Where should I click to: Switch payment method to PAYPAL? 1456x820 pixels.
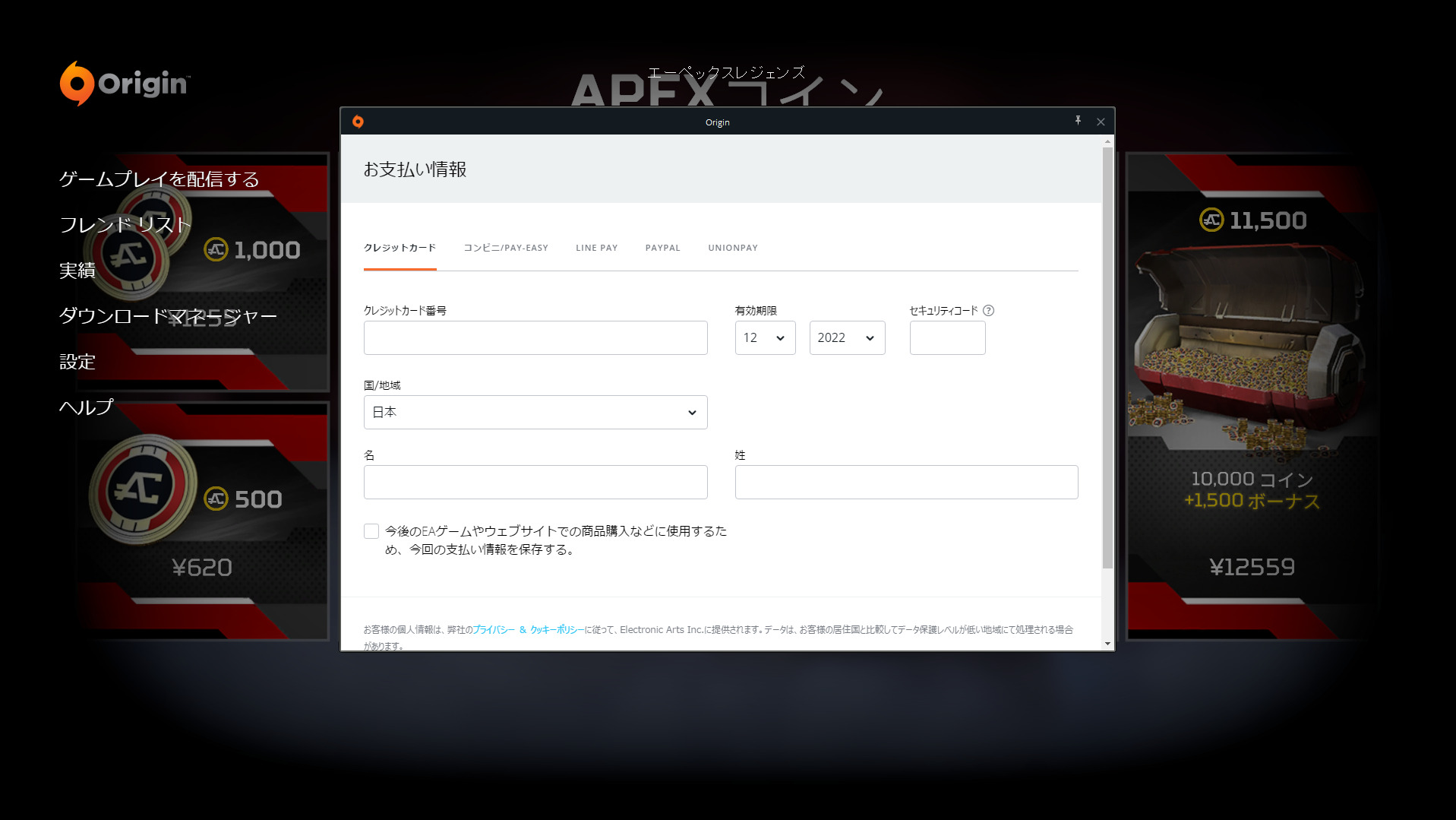[x=662, y=248]
